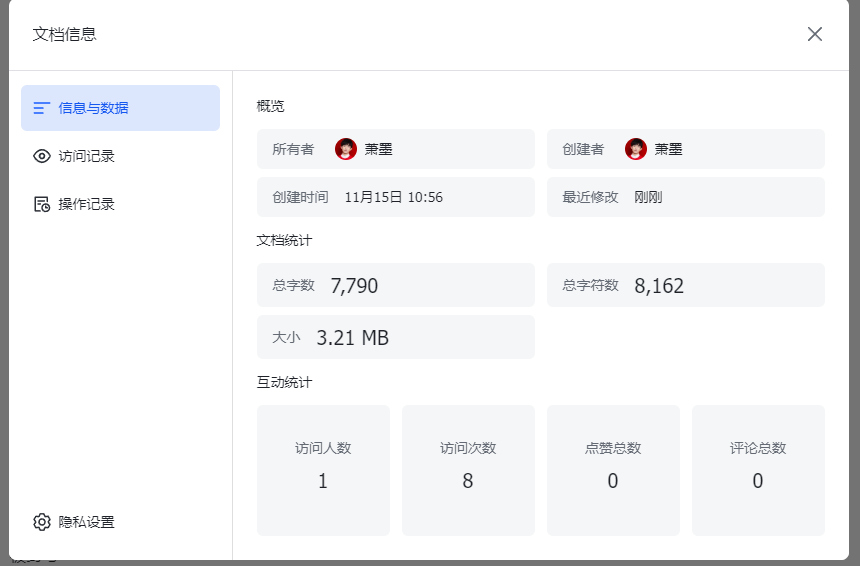860x566 pixels.
Task: Click the creator avatar next to 创建者
Action: click(636, 149)
